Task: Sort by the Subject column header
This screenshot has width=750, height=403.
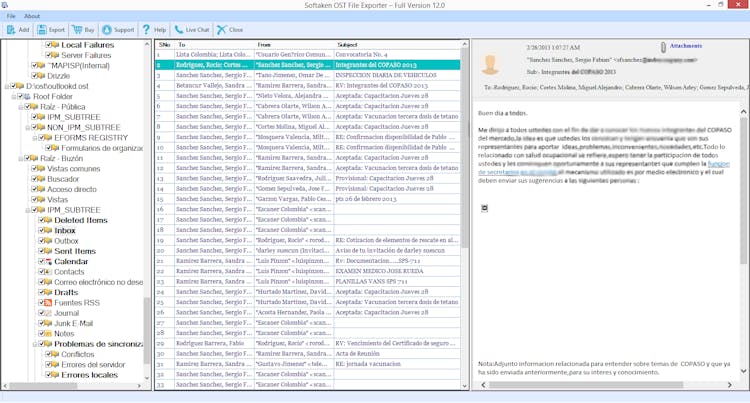Action: click(x=397, y=44)
